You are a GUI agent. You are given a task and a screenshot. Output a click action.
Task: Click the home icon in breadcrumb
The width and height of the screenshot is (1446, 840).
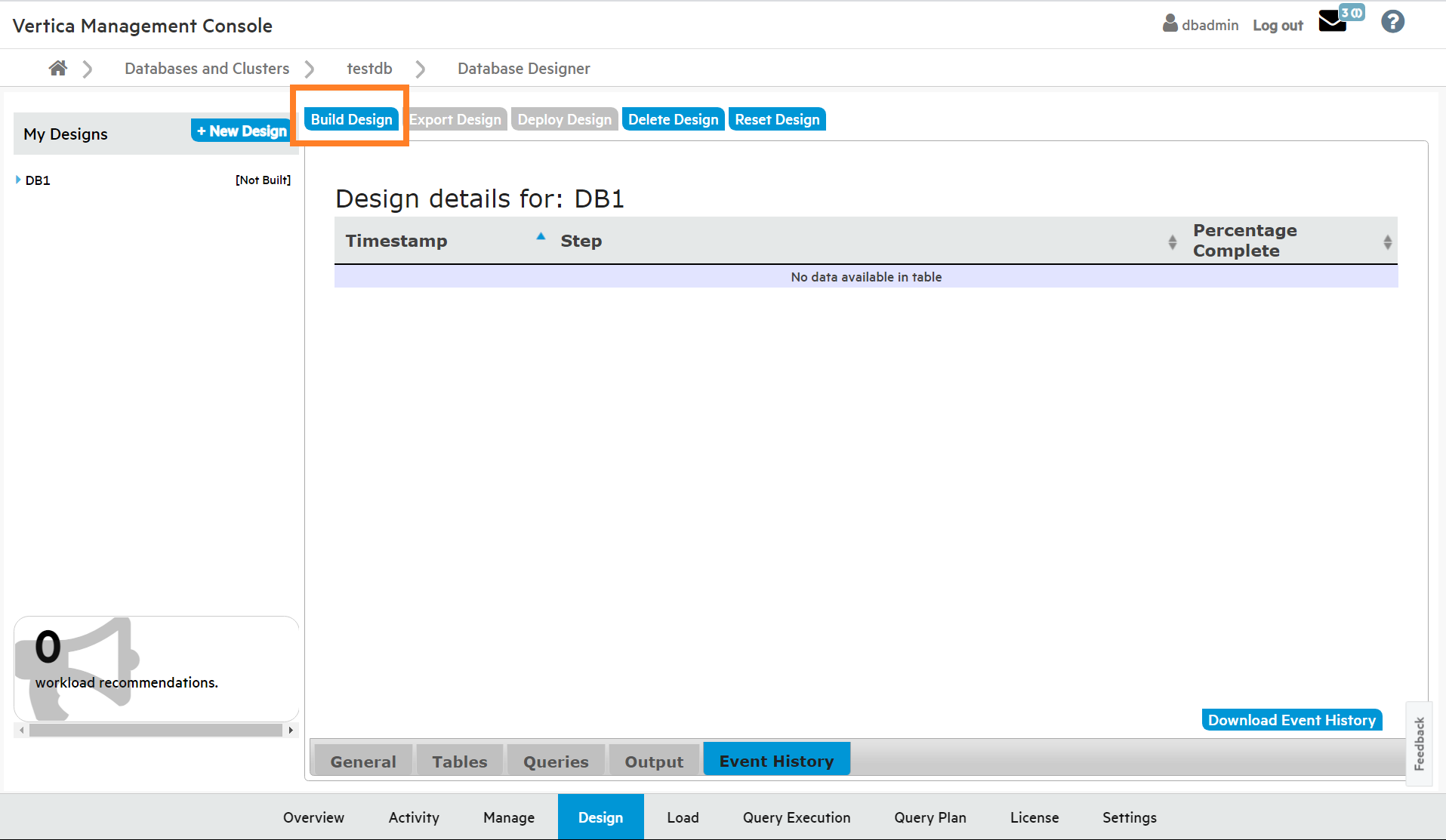(57, 69)
